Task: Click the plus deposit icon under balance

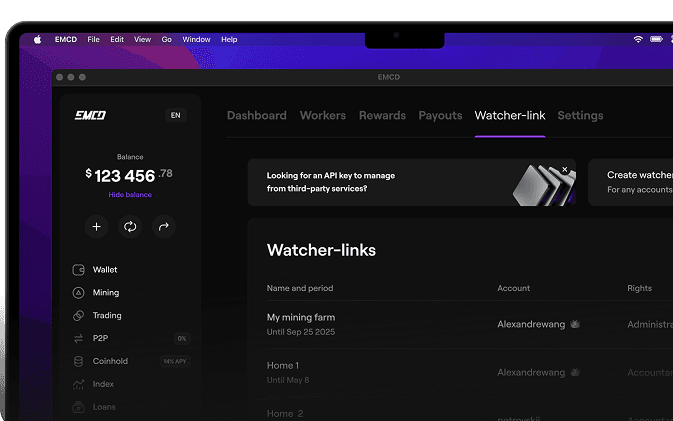Action: point(97,227)
